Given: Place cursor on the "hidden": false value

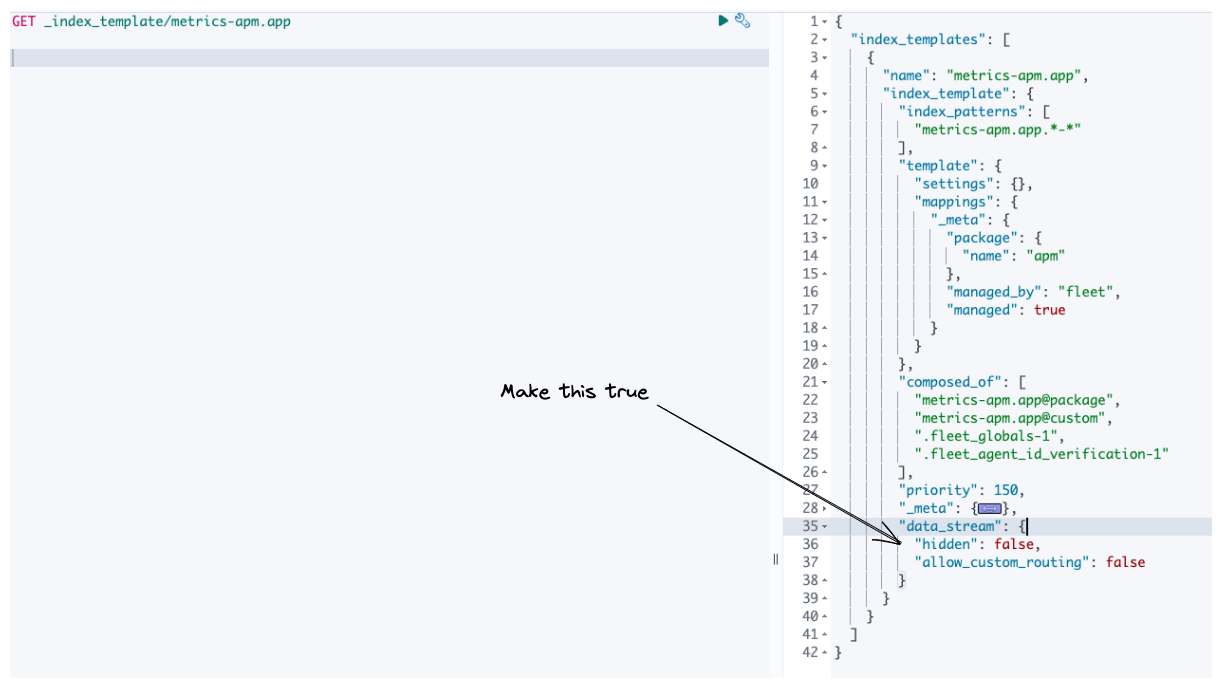Looking at the screenshot, I should click(1014, 544).
